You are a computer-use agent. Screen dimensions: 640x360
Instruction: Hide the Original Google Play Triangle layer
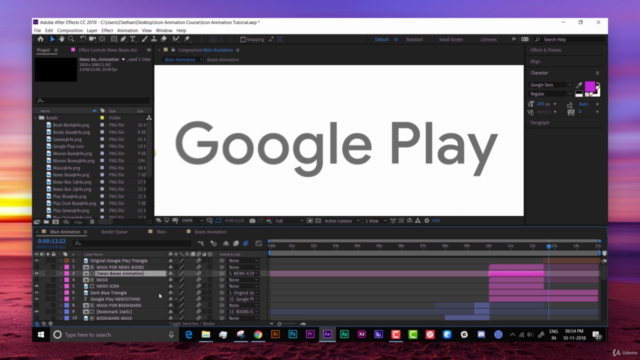click(36, 260)
